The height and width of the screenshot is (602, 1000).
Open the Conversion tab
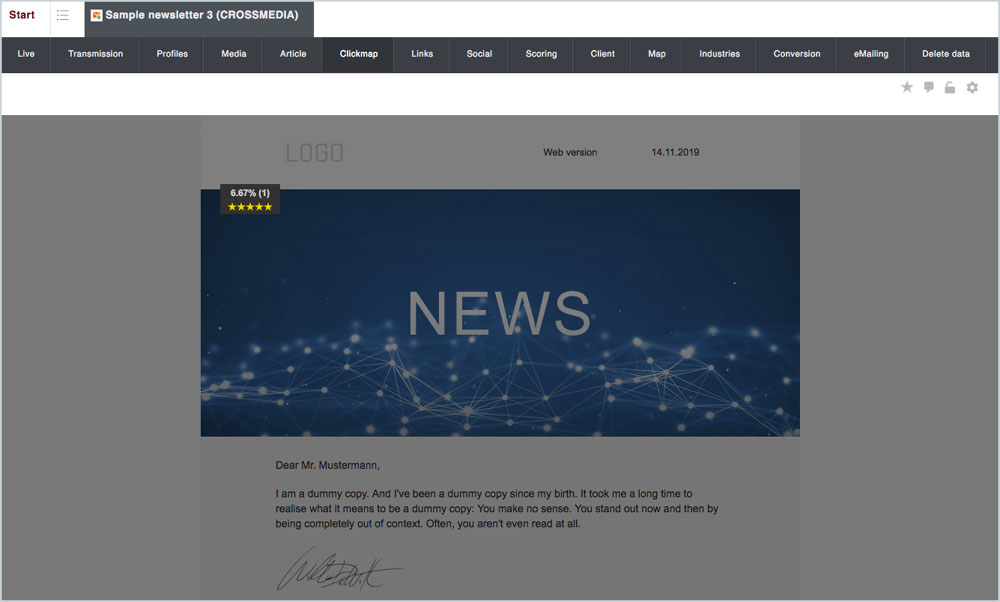pyautogui.click(x=796, y=54)
